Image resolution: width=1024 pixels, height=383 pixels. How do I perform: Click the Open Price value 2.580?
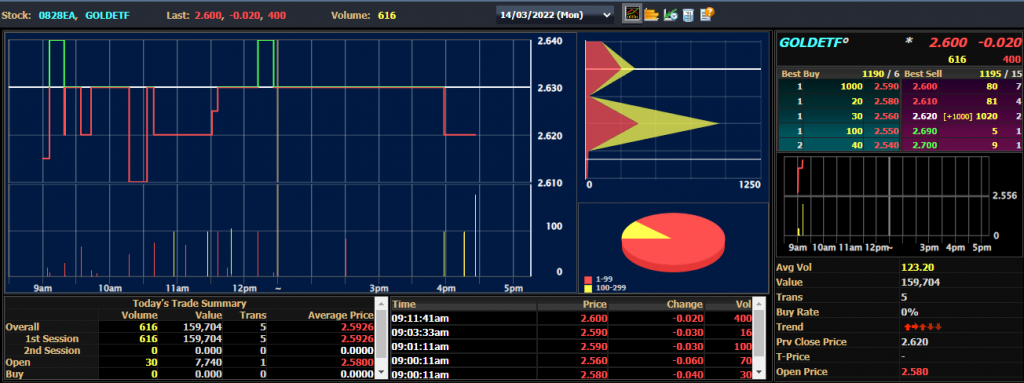(915, 372)
